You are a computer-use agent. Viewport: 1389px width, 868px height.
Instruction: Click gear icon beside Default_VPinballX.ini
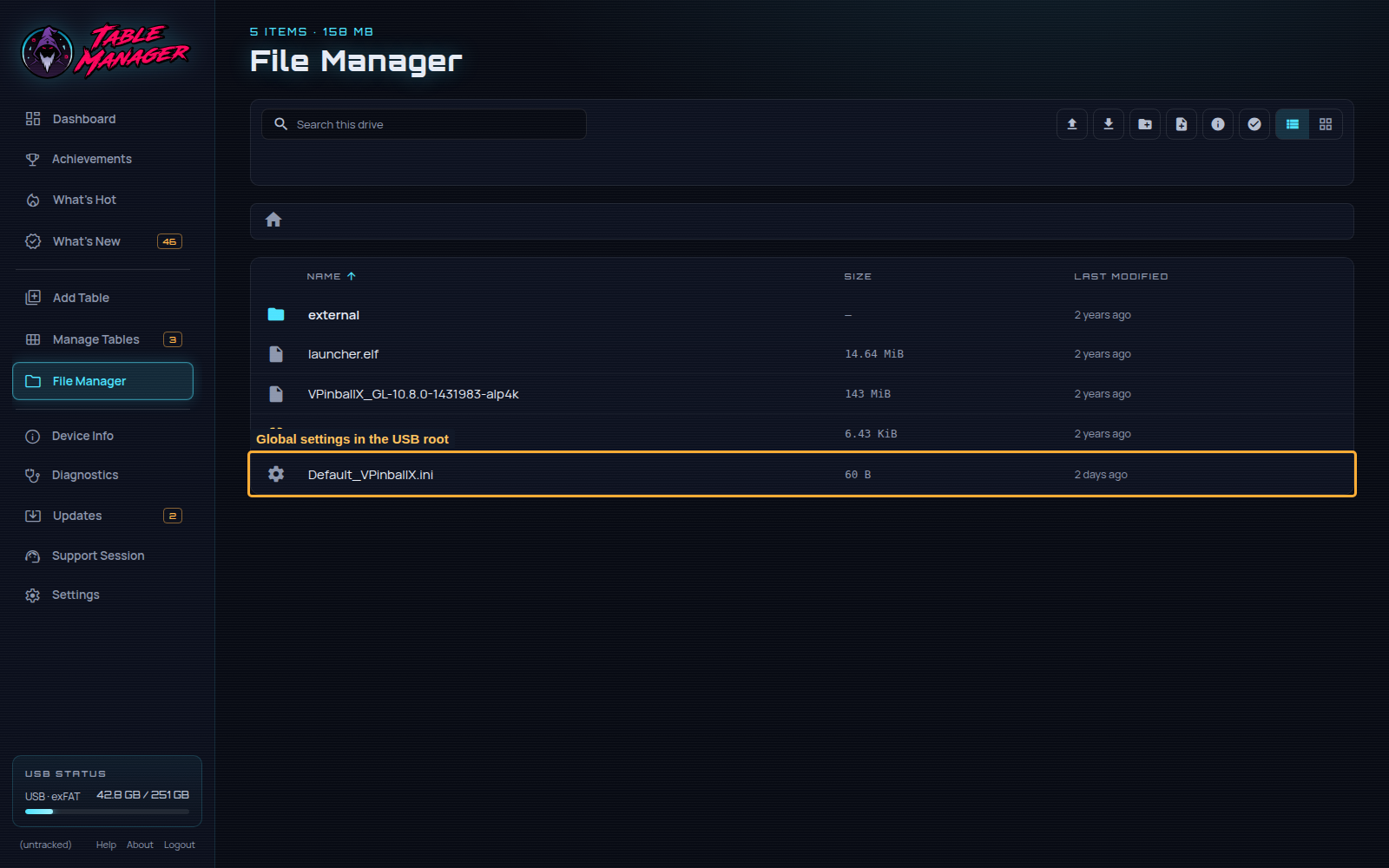pyautogui.click(x=276, y=474)
